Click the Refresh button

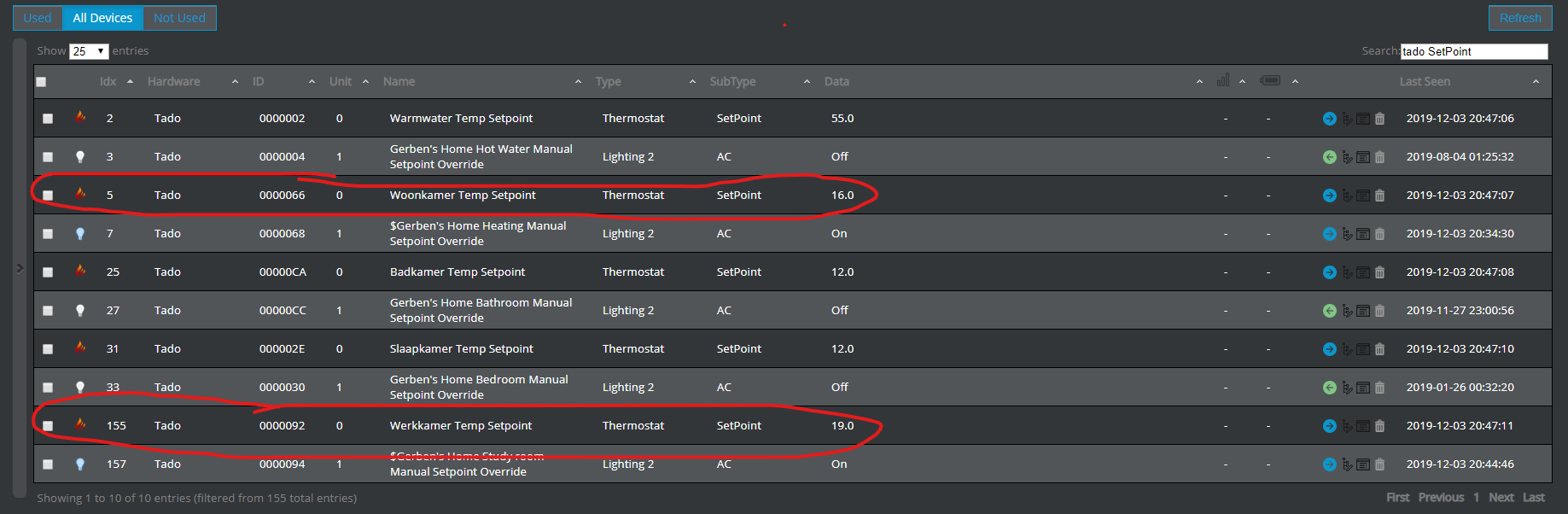[1520, 18]
